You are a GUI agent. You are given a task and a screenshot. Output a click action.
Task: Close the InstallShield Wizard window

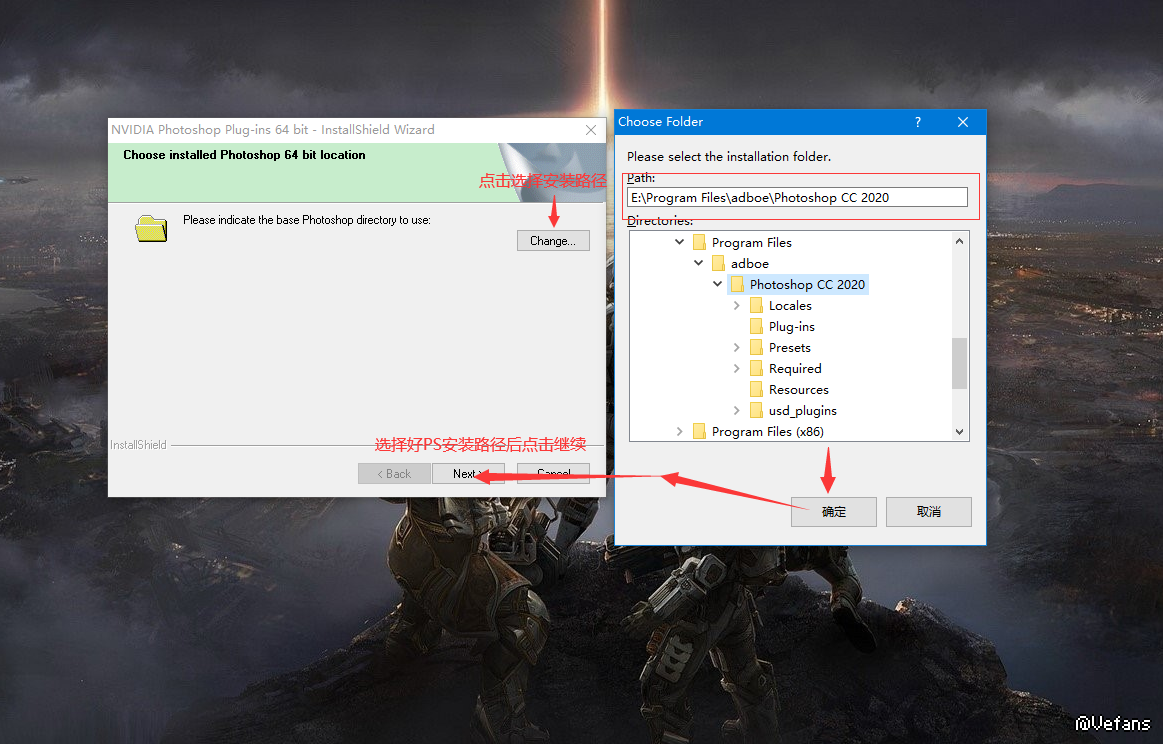(591, 130)
